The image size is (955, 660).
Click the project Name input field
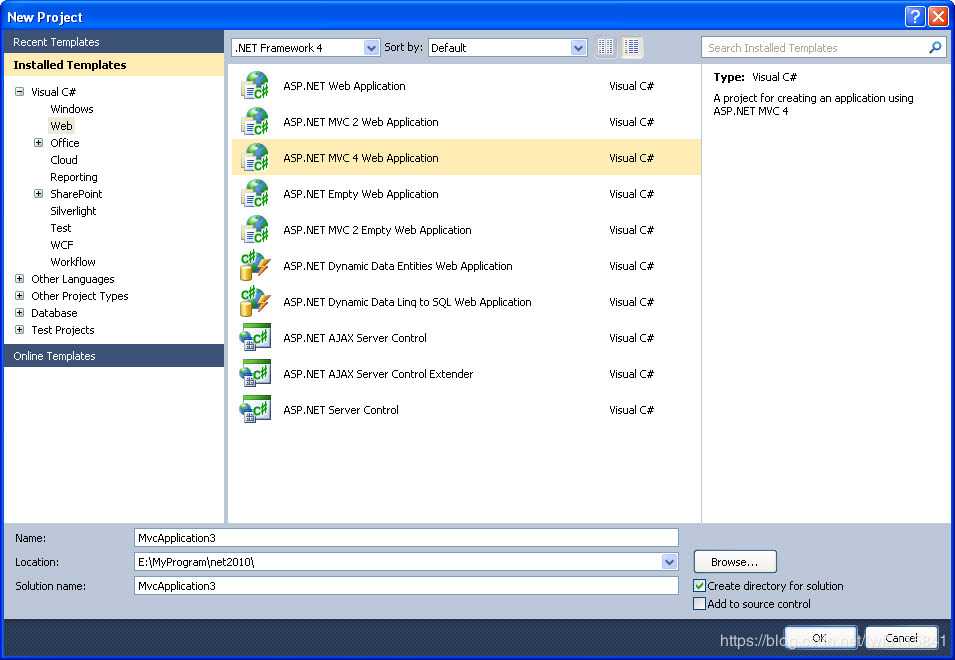[406, 538]
